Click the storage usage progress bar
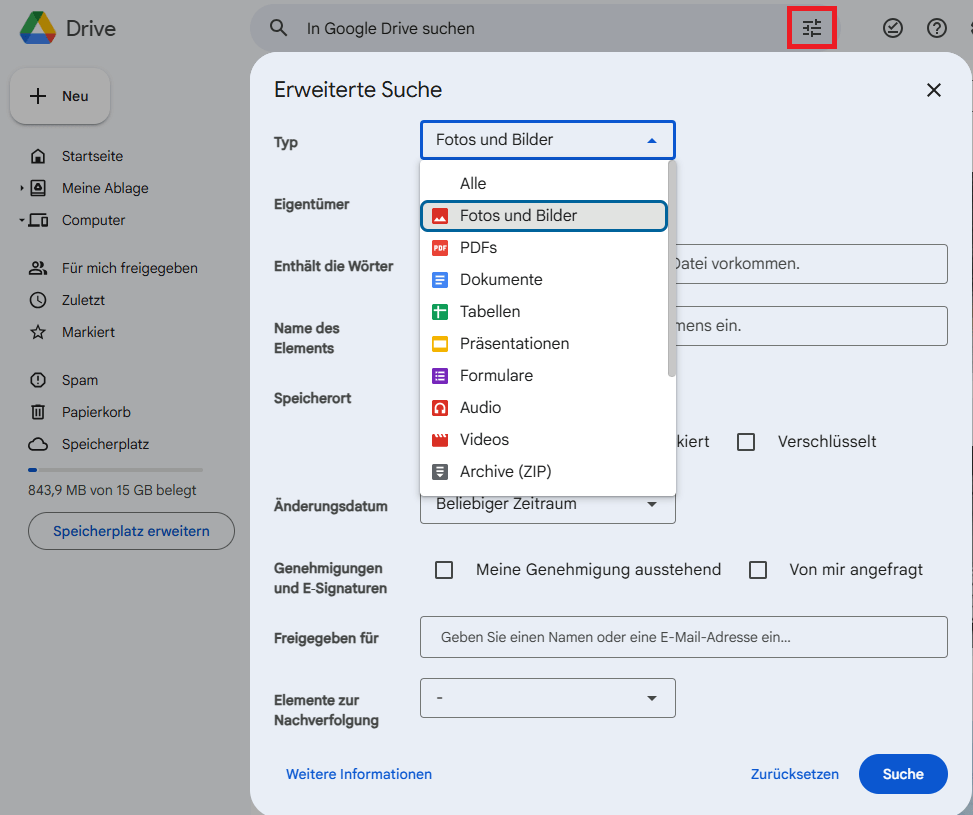Viewport: 973px width, 815px height. coord(115,469)
